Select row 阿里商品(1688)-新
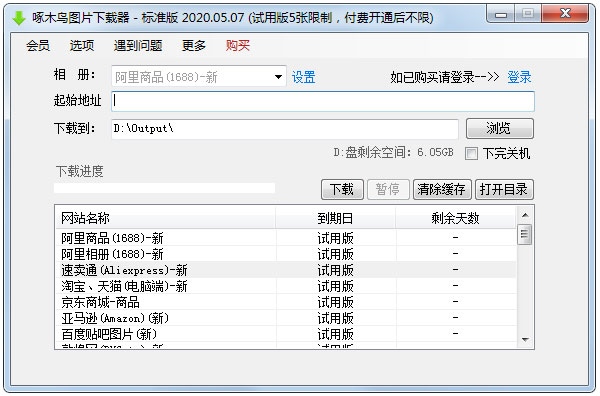This screenshot has height=396, width=600. click(286, 238)
